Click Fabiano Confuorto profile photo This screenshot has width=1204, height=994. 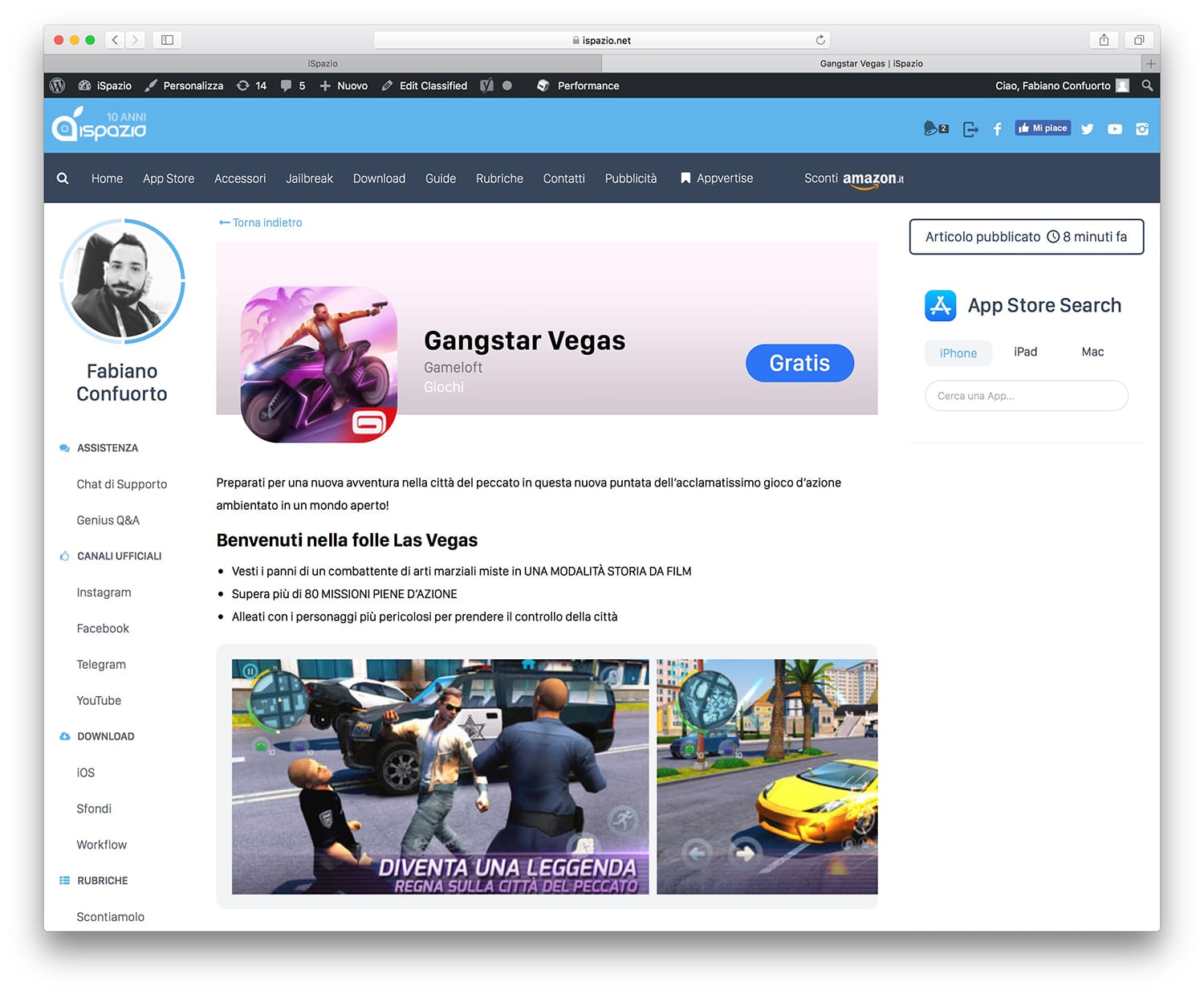pyautogui.click(x=123, y=281)
